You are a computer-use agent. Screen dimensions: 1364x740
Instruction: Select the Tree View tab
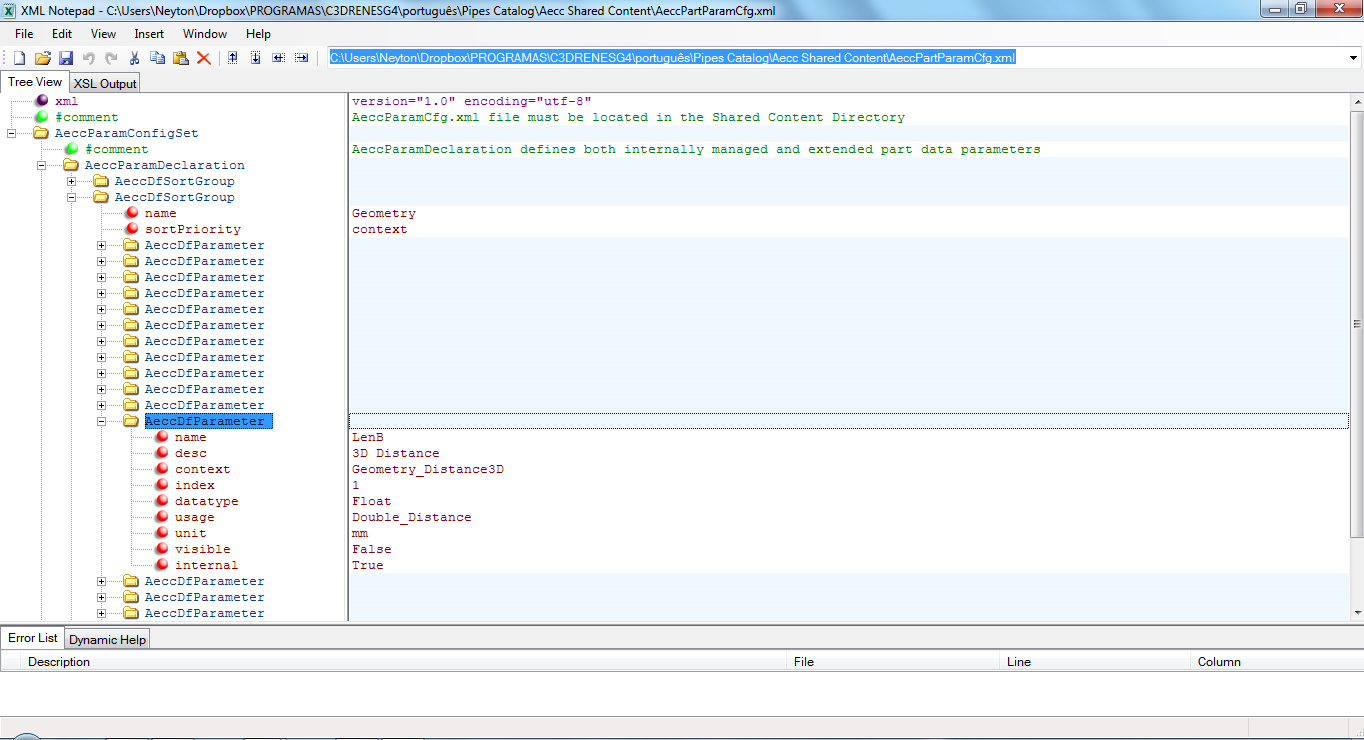(35, 82)
